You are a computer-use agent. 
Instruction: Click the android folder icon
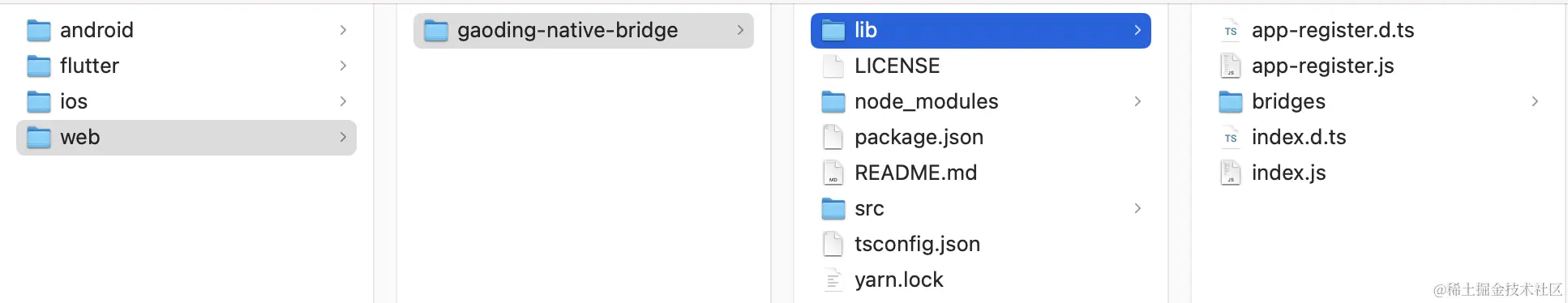tap(39, 31)
